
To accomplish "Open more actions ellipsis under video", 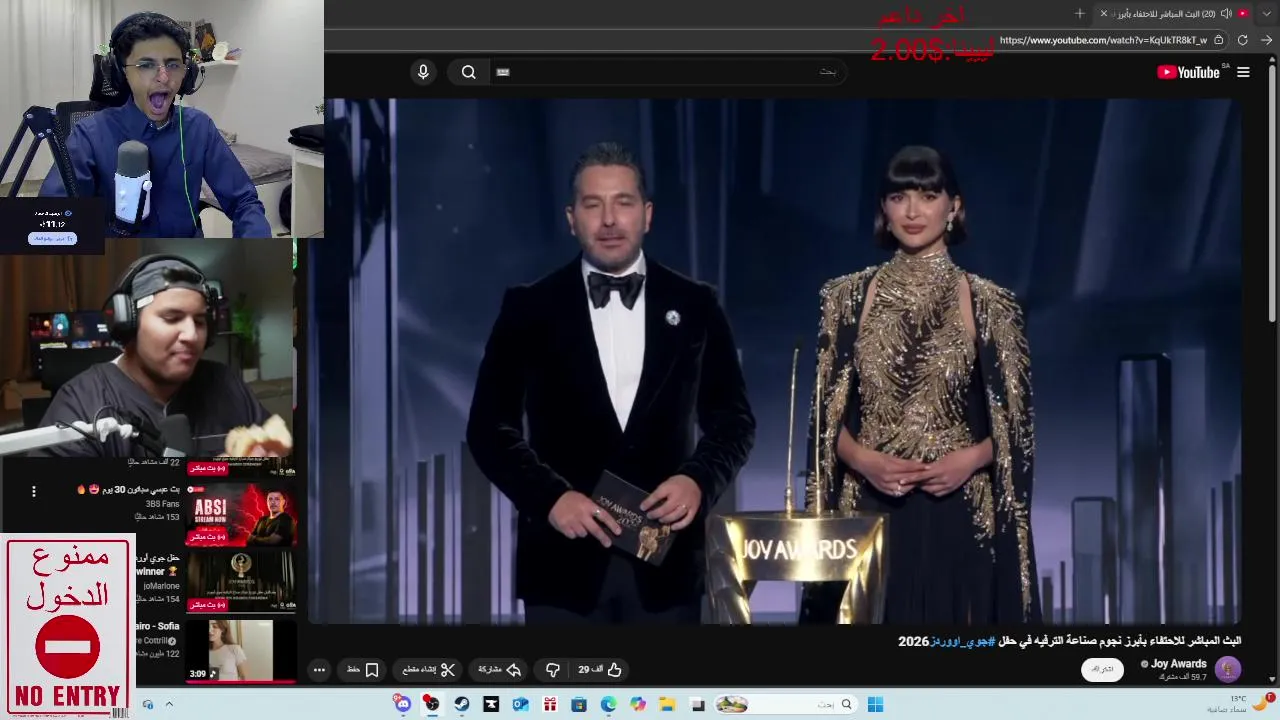I will [319, 670].
